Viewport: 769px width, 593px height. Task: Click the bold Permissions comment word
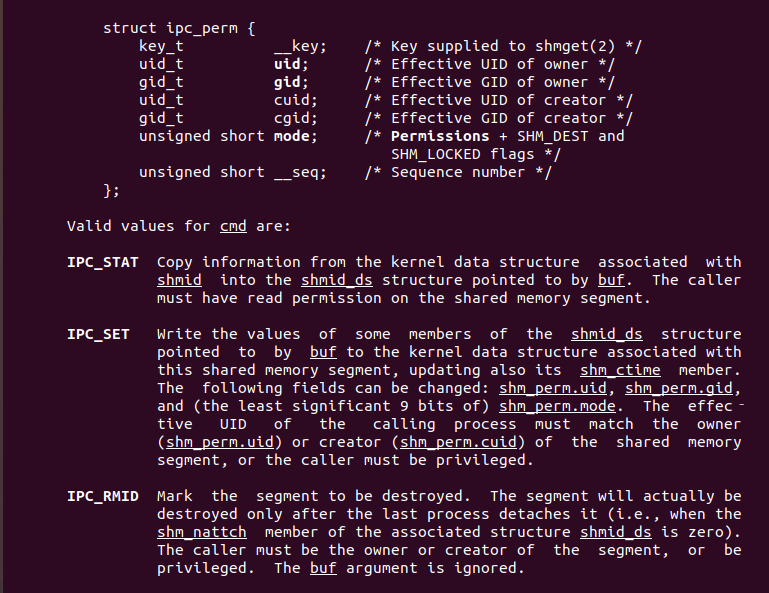[440, 136]
